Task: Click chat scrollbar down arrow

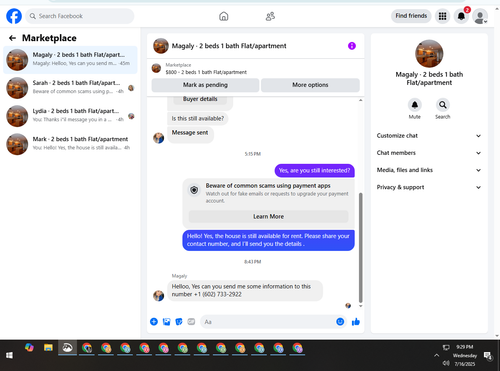Action: pos(360,306)
